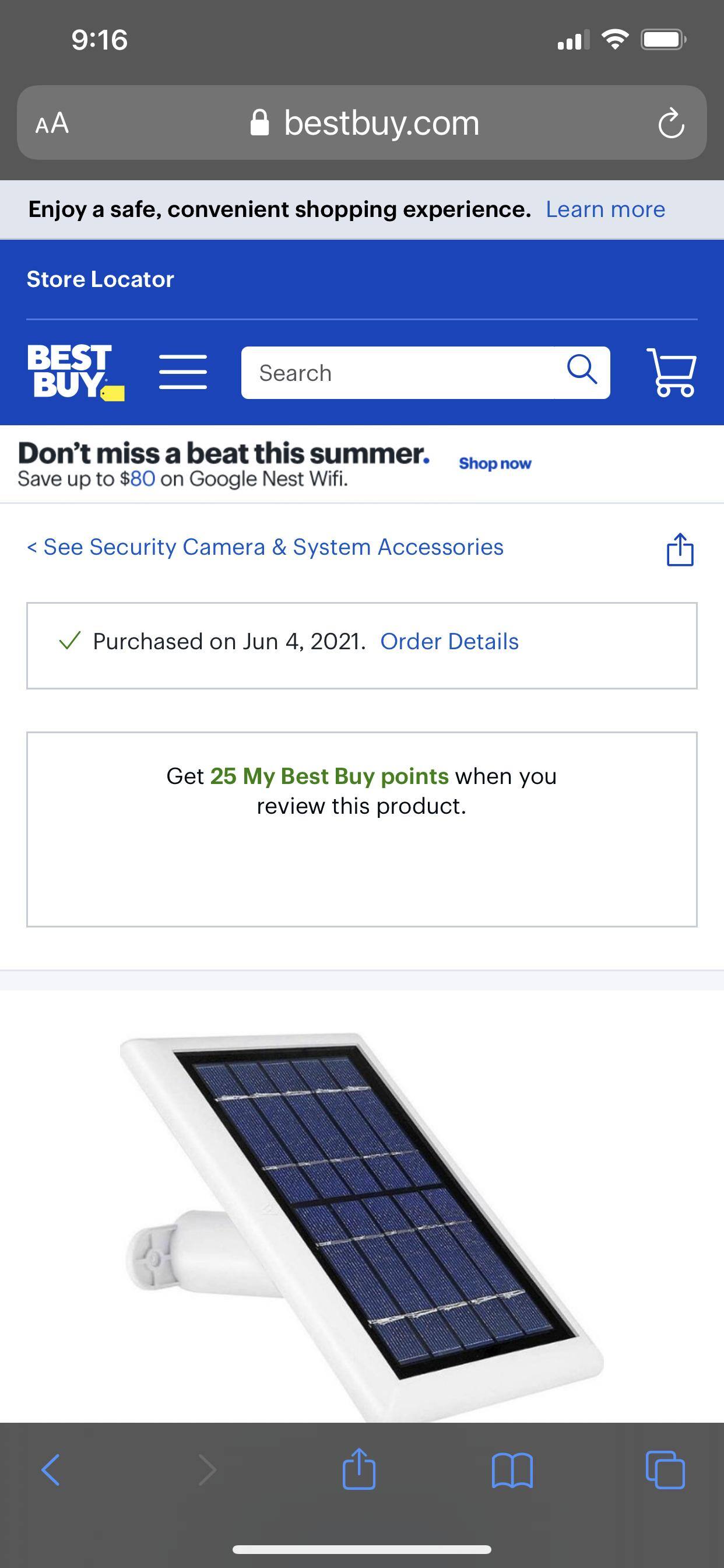Show Safari open tabs

[x=665, y=1470]
